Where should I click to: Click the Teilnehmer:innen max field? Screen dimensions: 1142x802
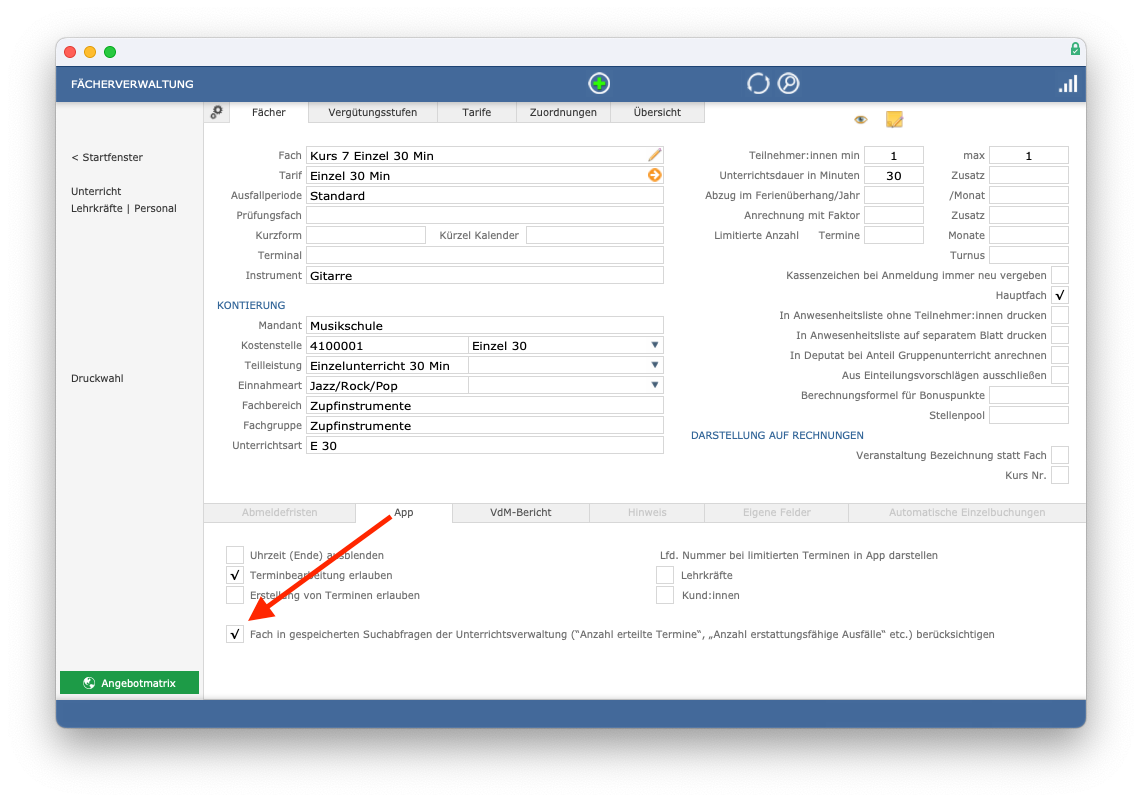tap(1028, 155)
